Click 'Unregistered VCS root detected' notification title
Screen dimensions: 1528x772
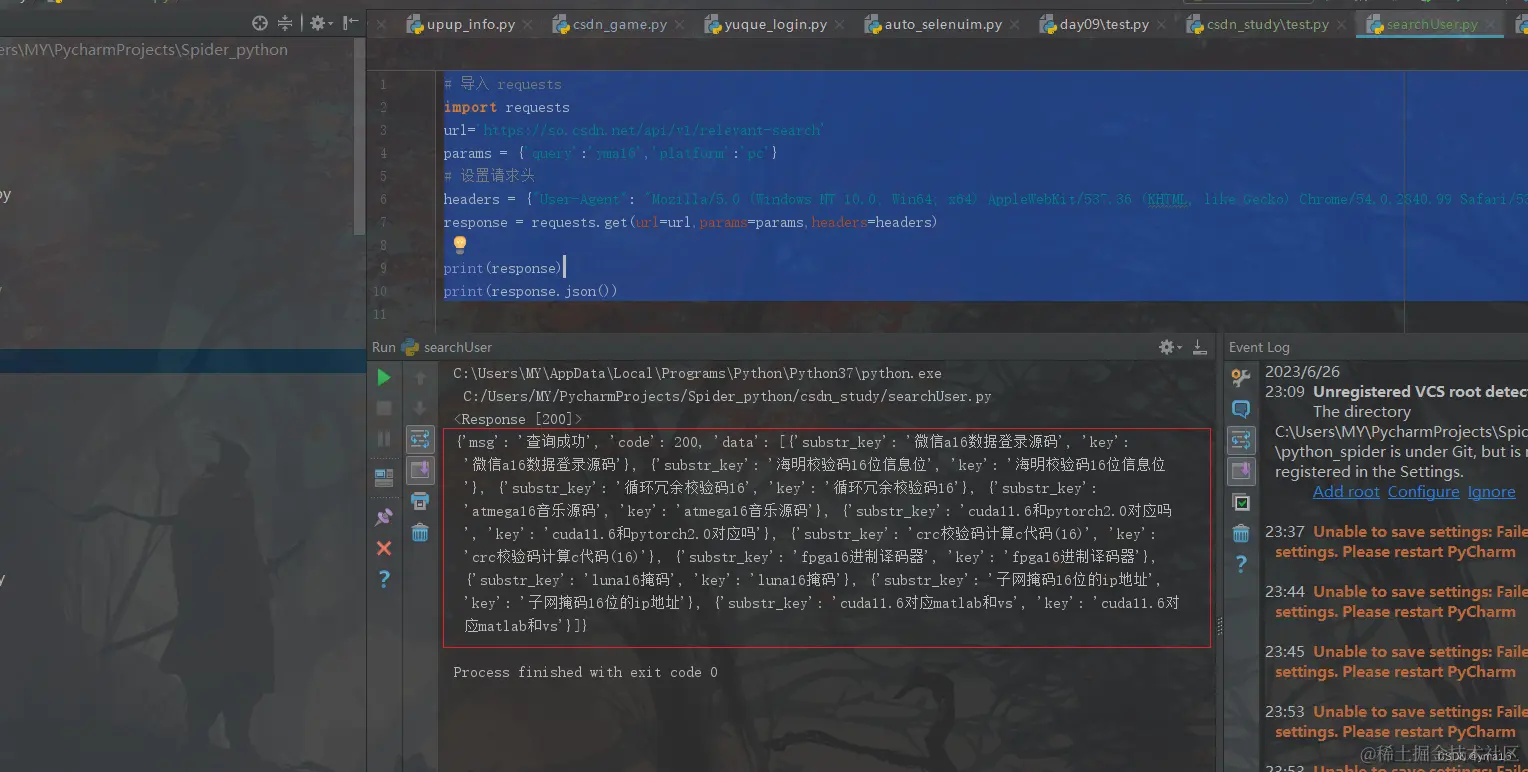coord(1420,392)
